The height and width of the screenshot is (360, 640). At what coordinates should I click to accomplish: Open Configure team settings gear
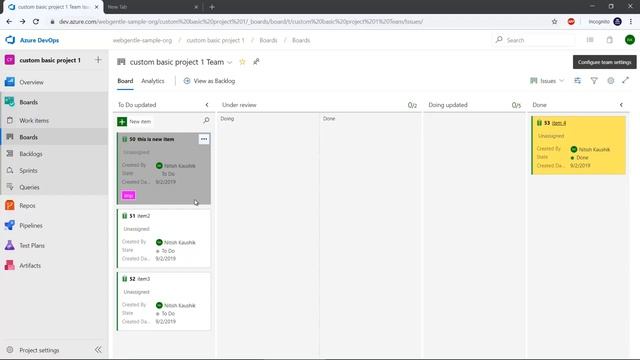point(611,81)
